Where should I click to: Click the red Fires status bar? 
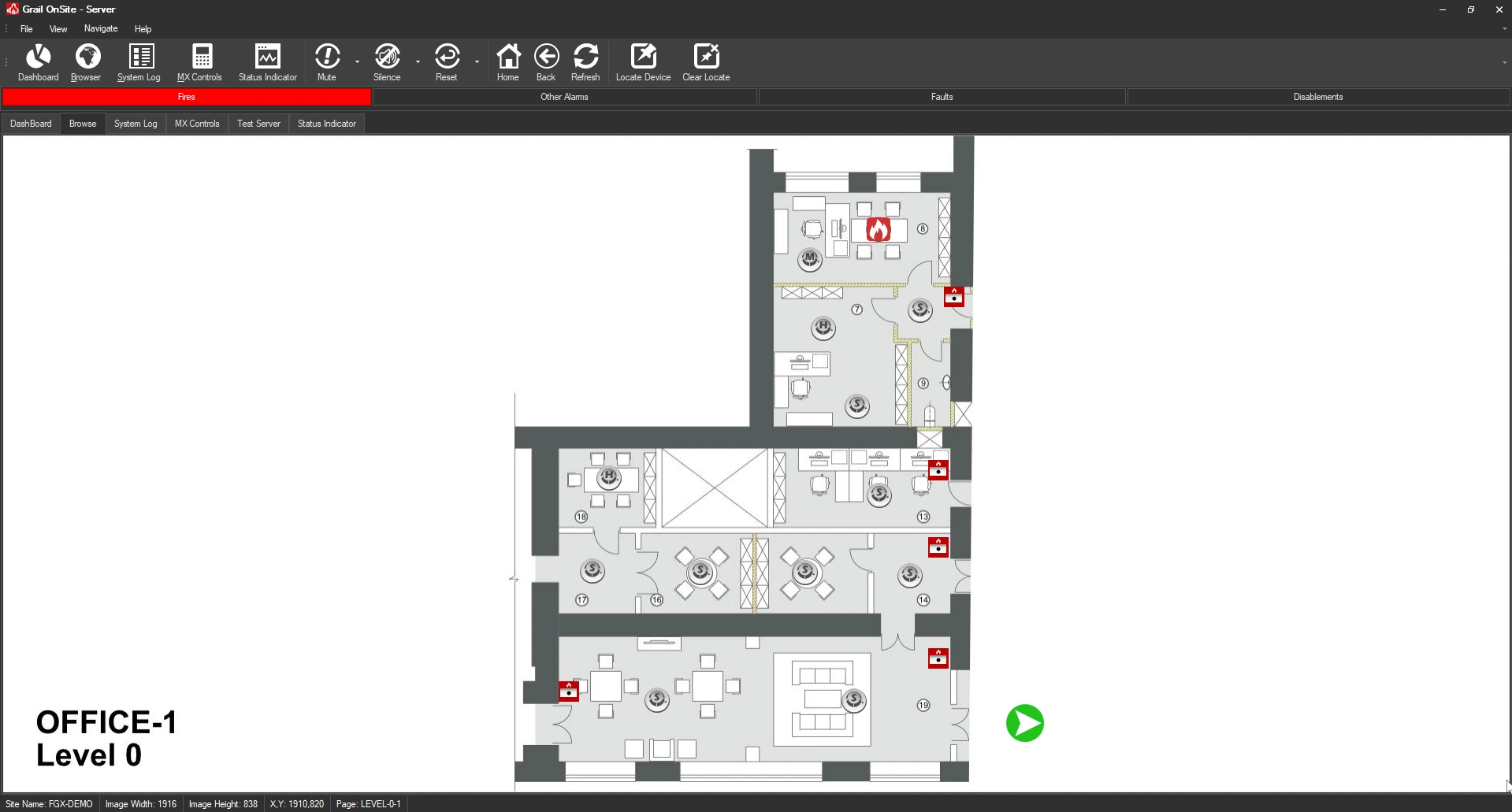pos(187,97)
